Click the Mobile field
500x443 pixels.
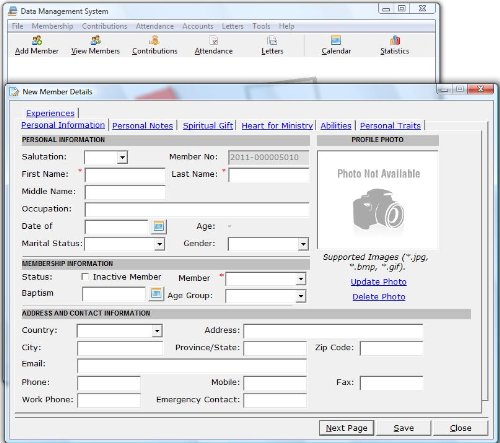275,383
